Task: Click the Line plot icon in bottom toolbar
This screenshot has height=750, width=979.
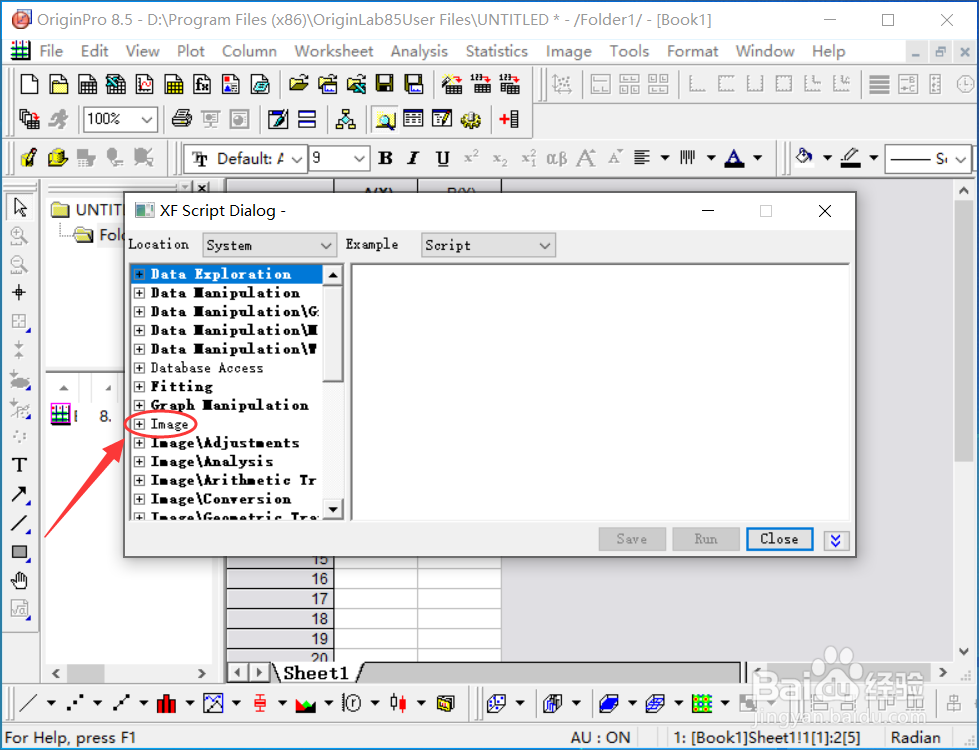Action: tap(28, 704)
